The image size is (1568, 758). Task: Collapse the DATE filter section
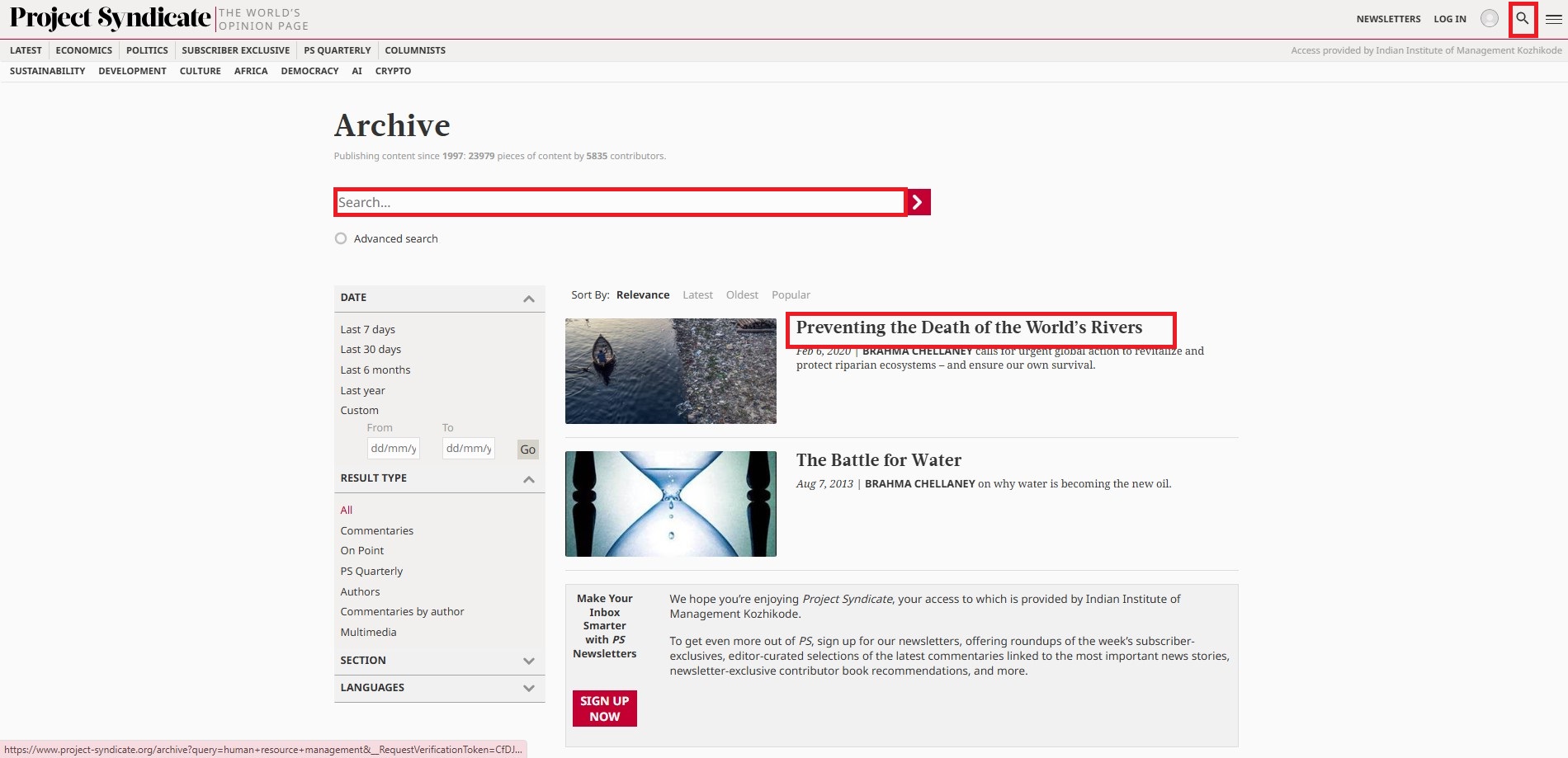point(529,299)
